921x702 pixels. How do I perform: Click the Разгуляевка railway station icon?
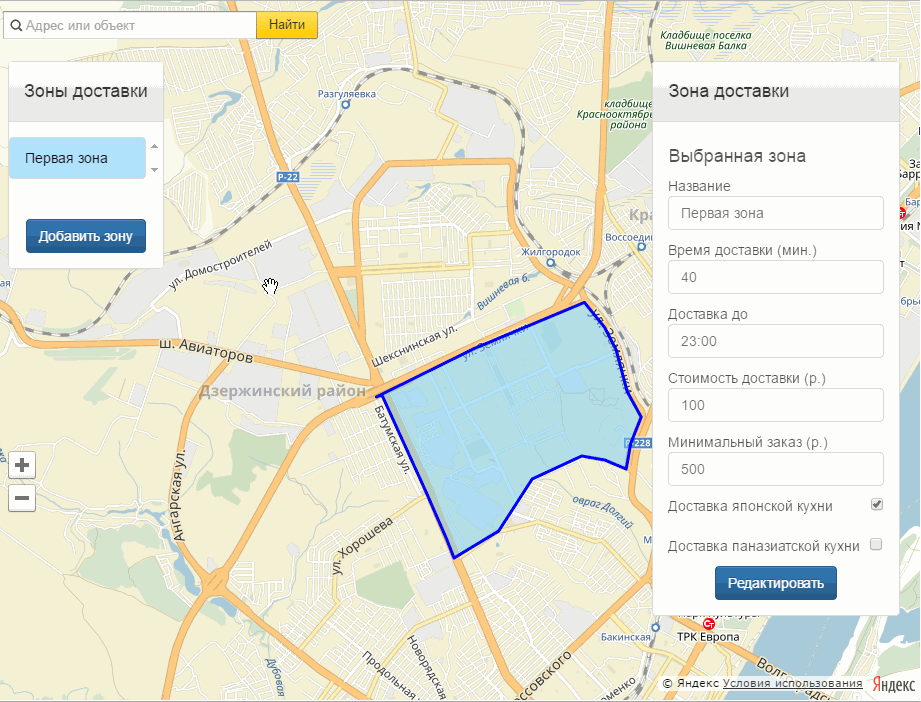point(346,104)
